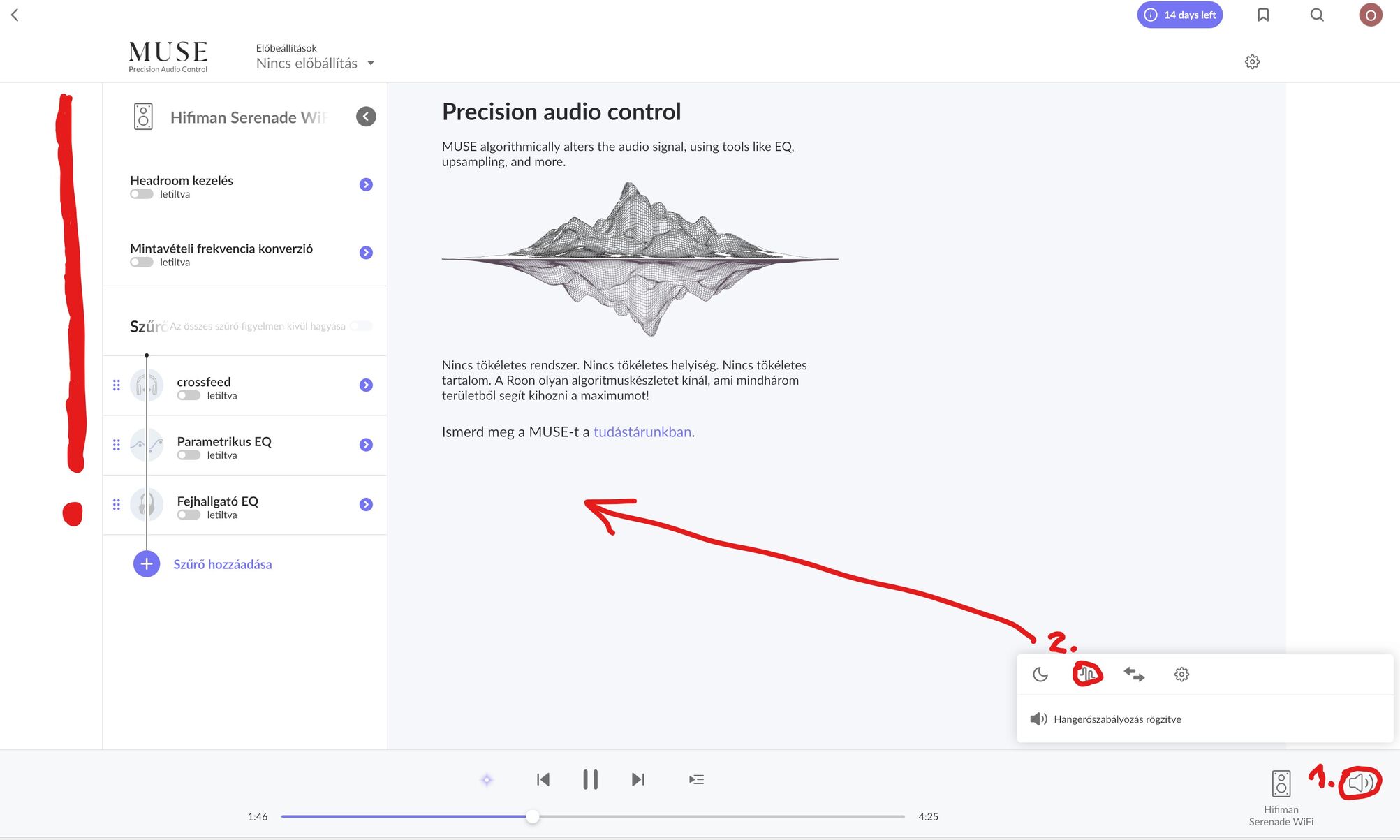Toggle the crossfeed filter switch

(x=189, y=395)
